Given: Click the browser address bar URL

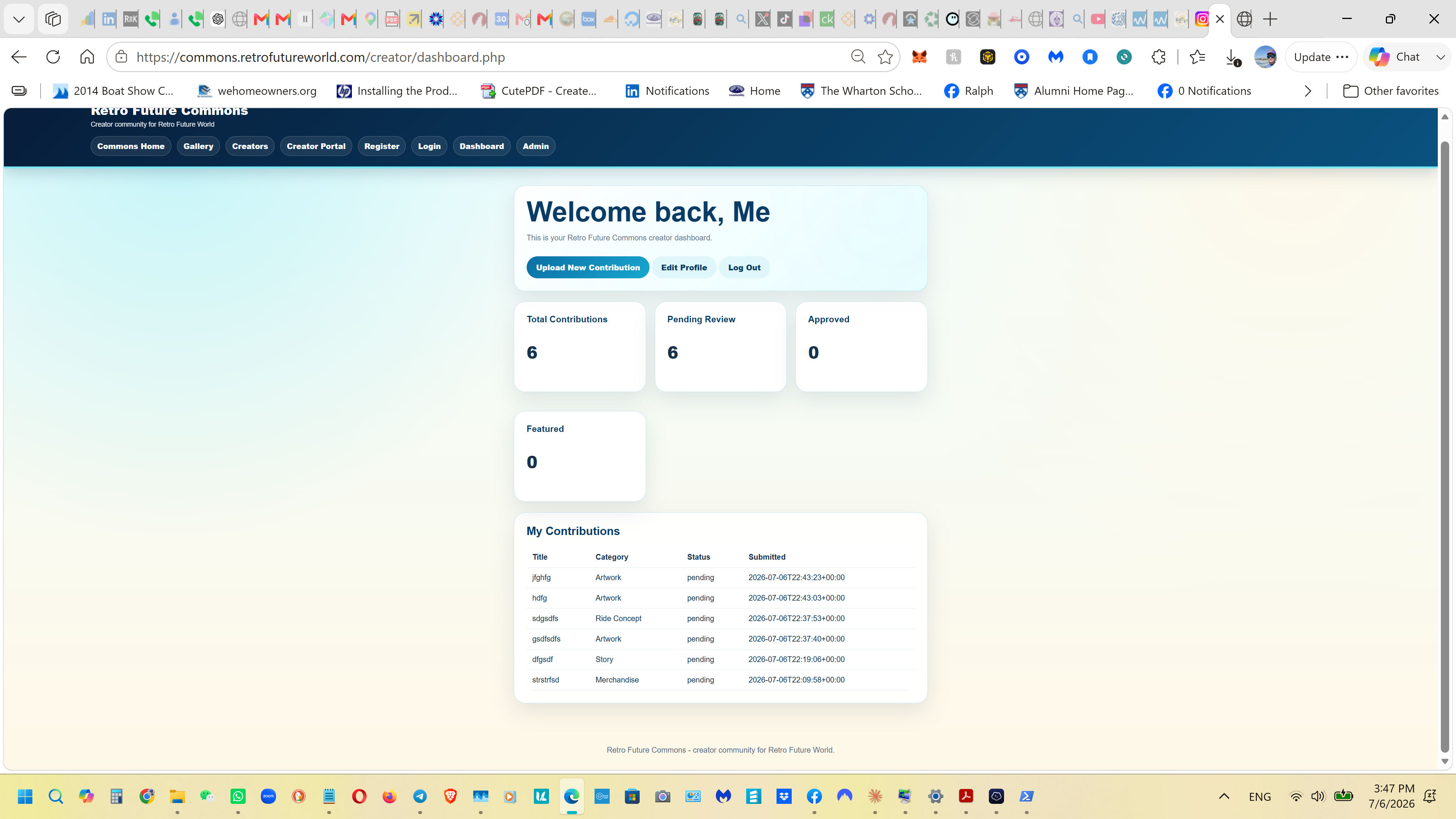Looking at the screenshot, I should [x=320, y=57].
